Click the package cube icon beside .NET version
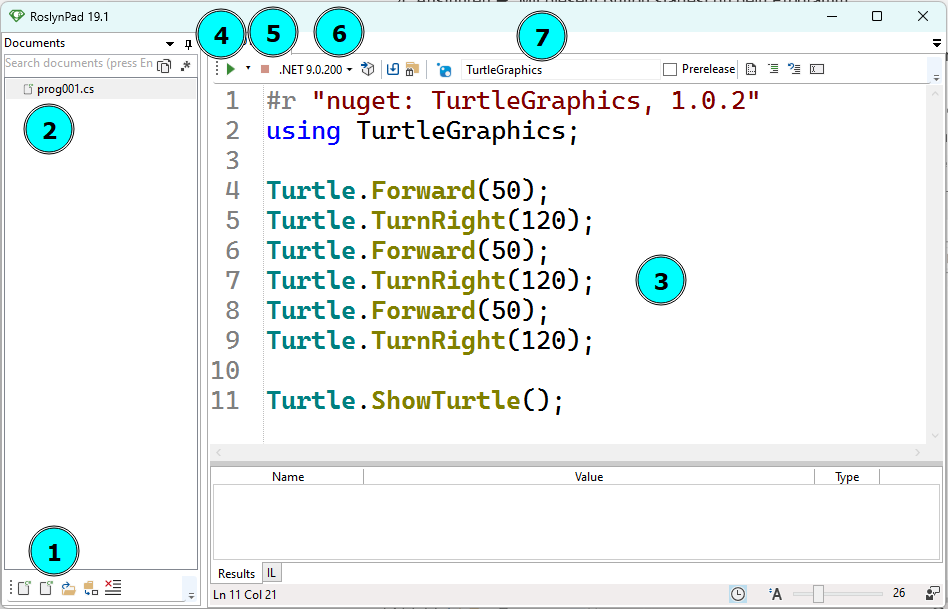The image size is (948, 609). coord(367,69)
